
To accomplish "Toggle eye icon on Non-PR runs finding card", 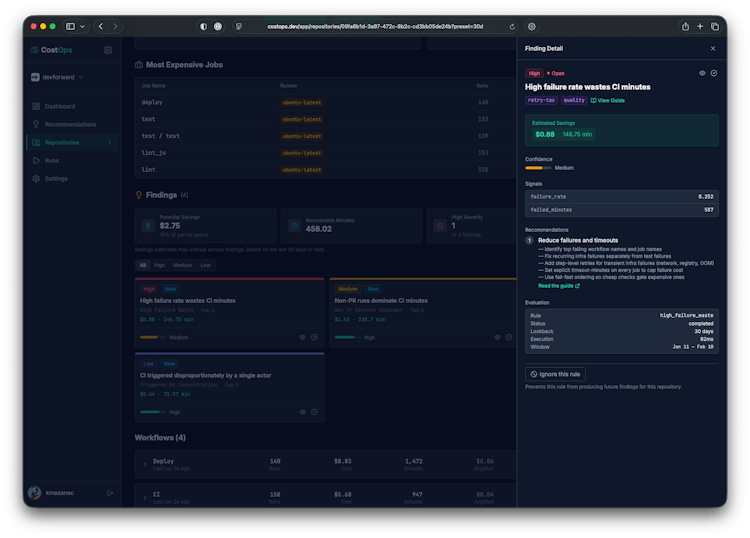I will 496,337.
